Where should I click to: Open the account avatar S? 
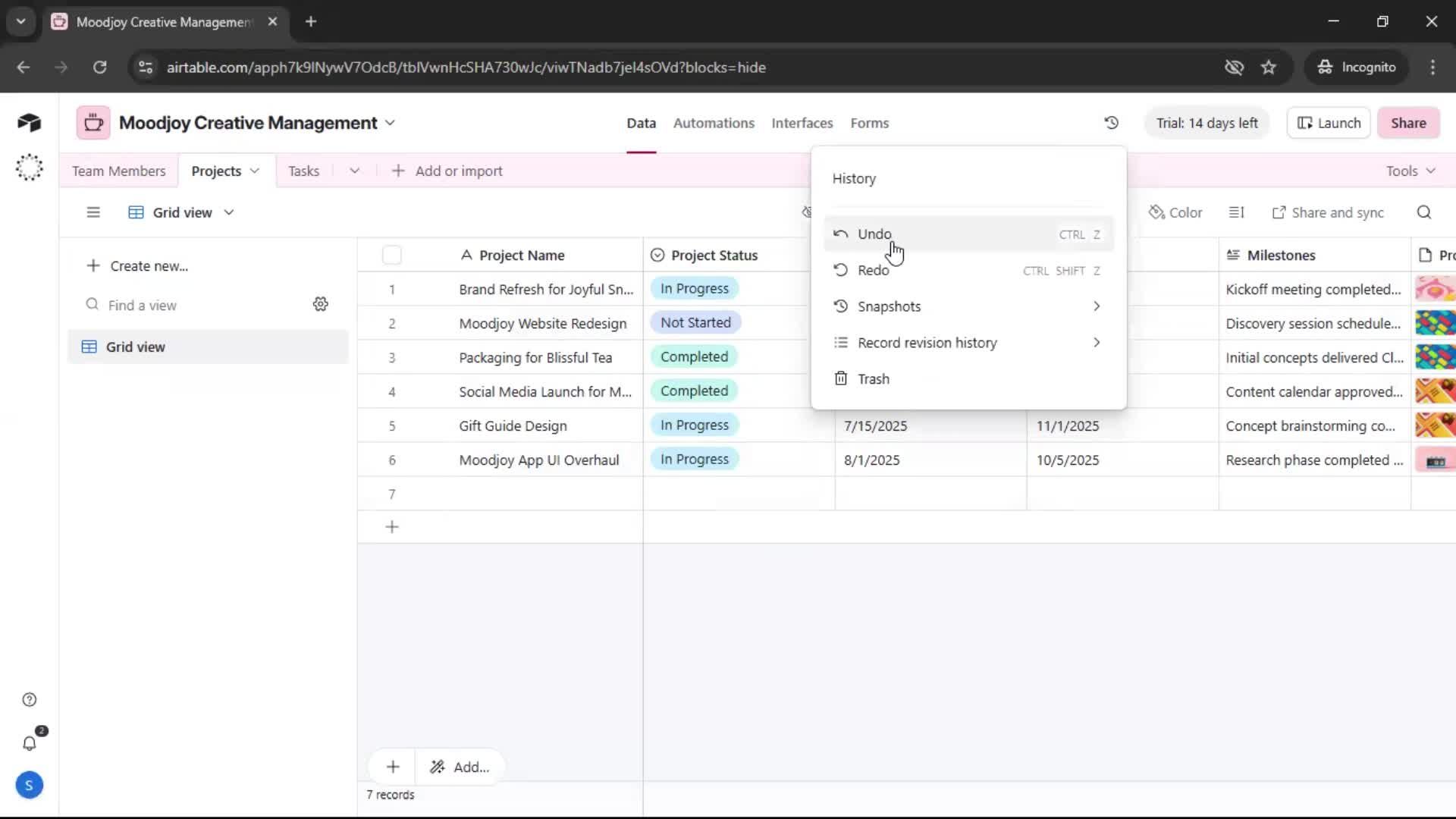pos(29,785)
